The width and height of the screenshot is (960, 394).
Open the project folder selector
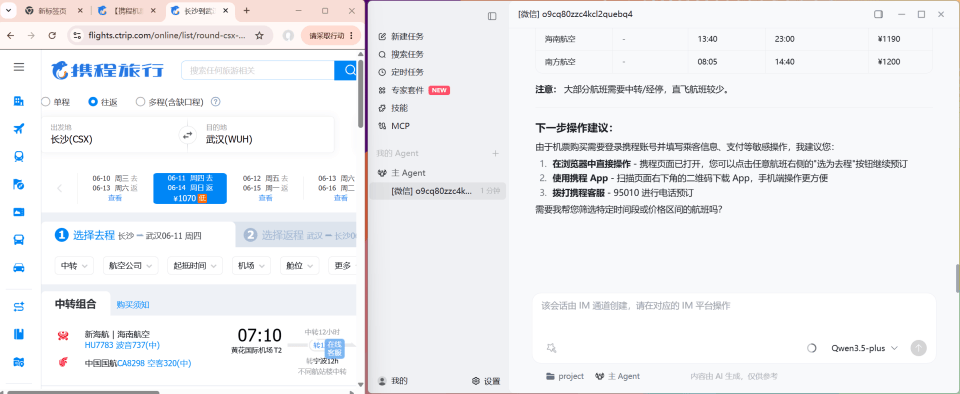(x=565, y=376)
